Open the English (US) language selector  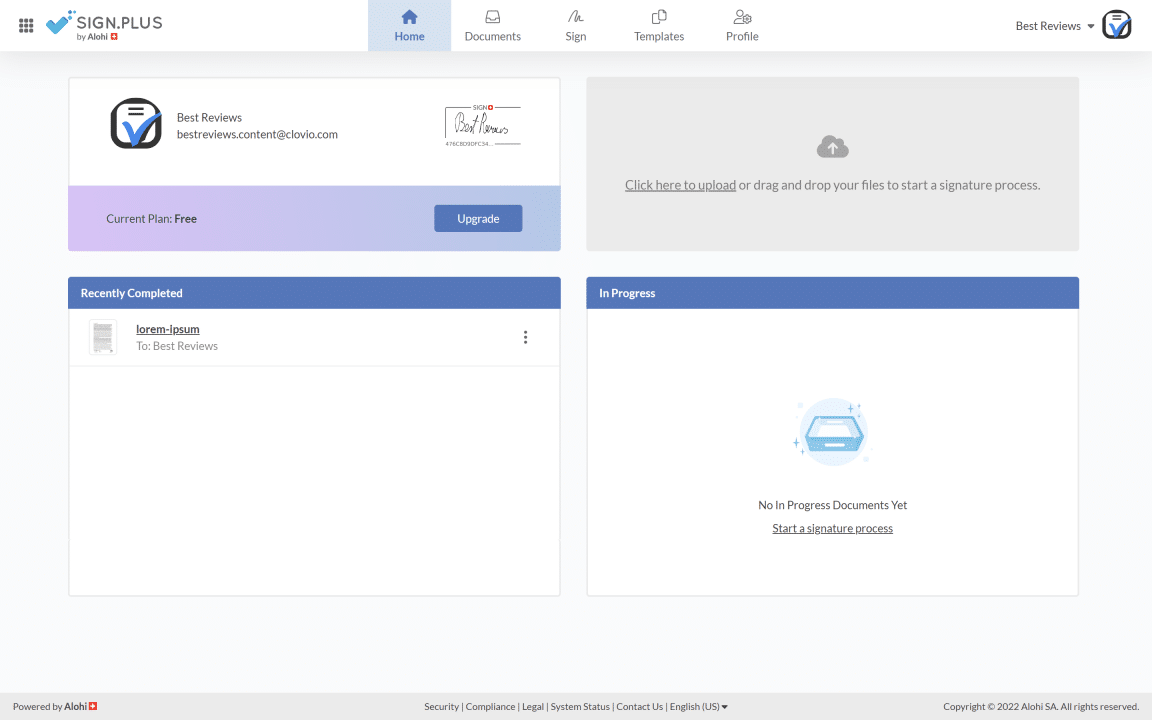(698, 706)
